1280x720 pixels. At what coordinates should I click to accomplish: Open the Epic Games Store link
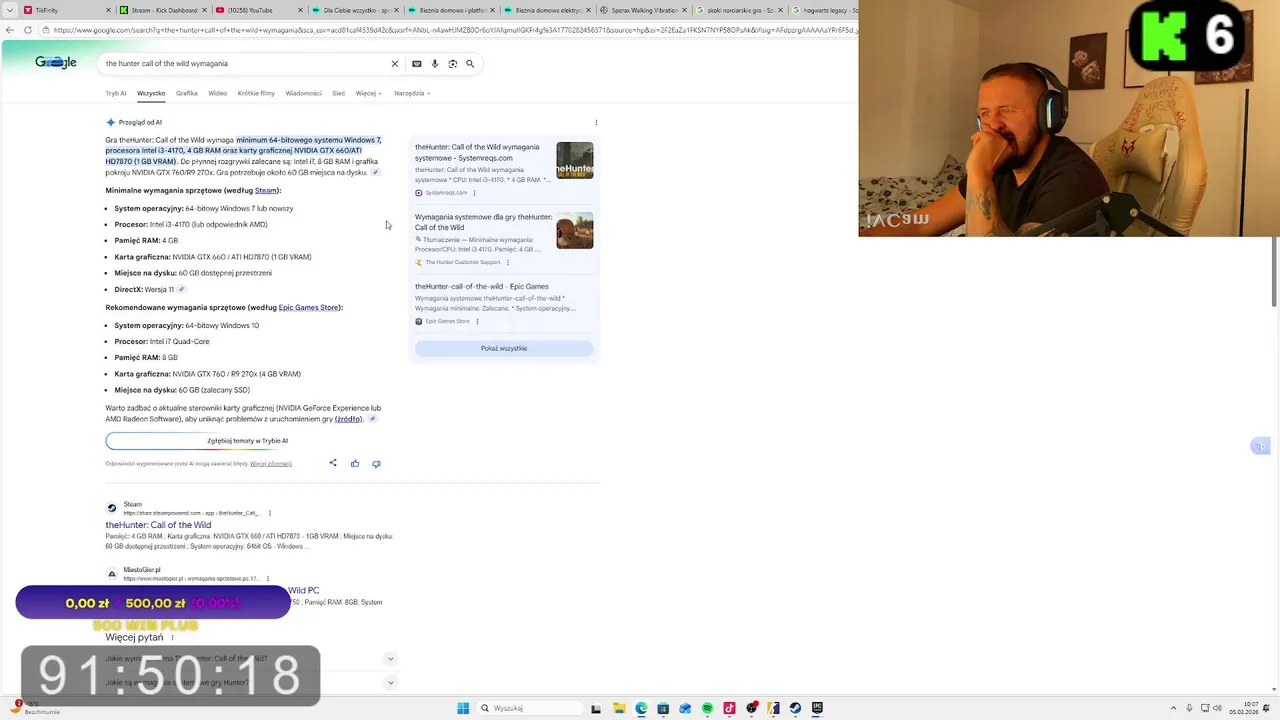point(308,308)
